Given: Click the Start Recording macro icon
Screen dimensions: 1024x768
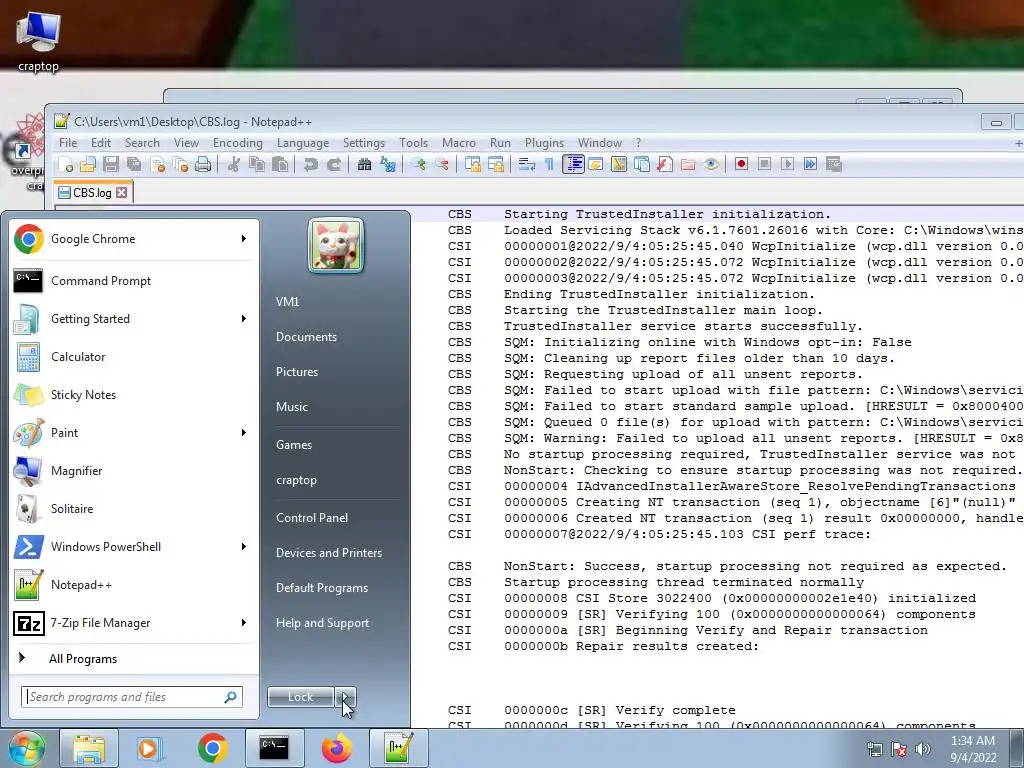Looking at the screenshot, I should point(741,165).
